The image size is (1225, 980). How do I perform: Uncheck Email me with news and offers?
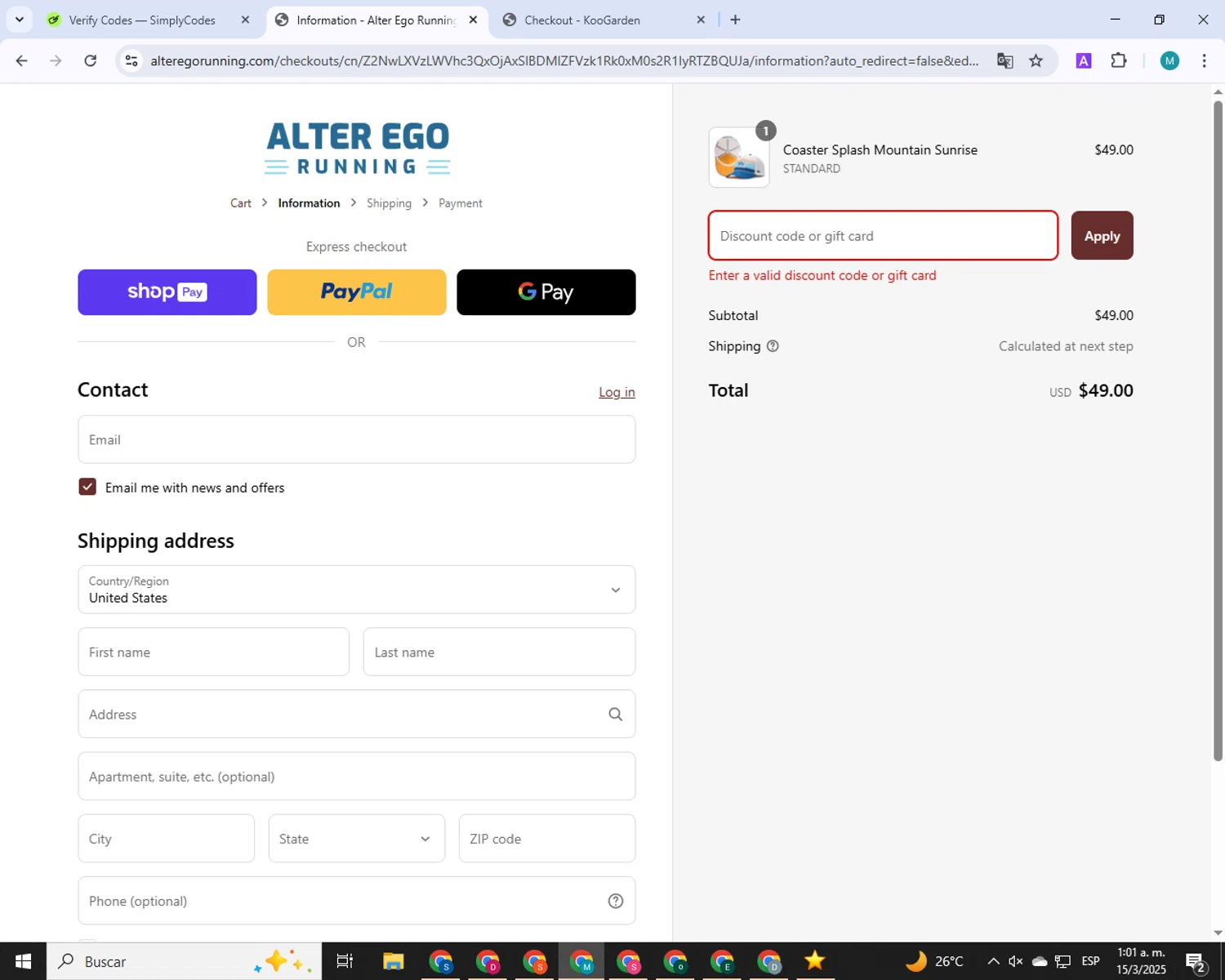87,487
